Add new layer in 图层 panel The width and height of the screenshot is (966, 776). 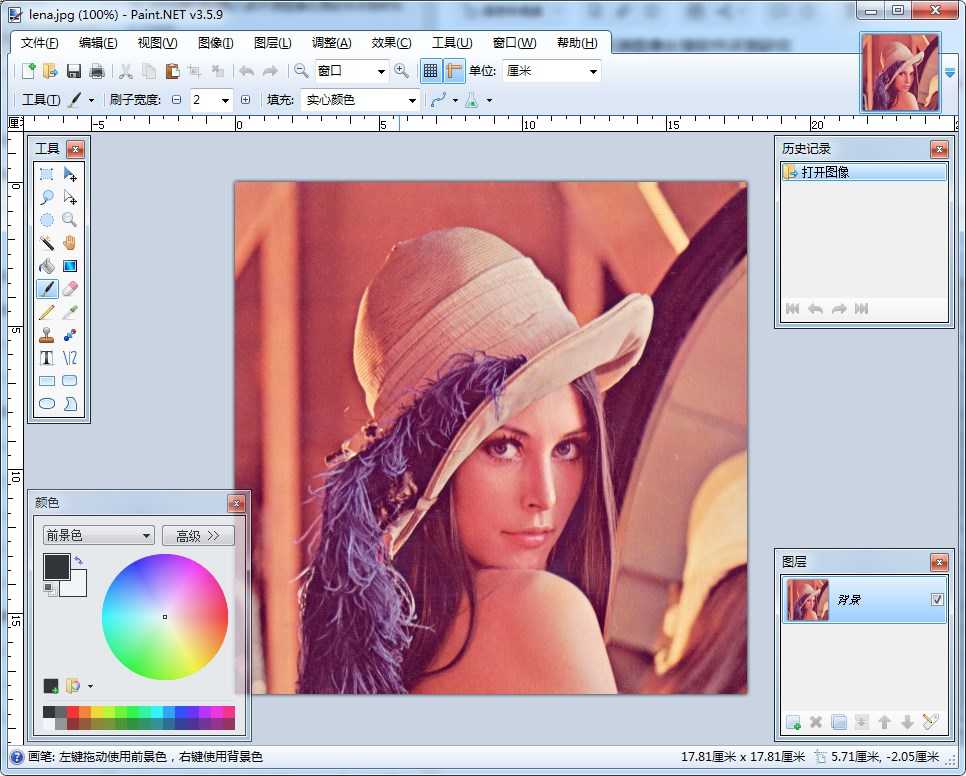coord(794,722)
